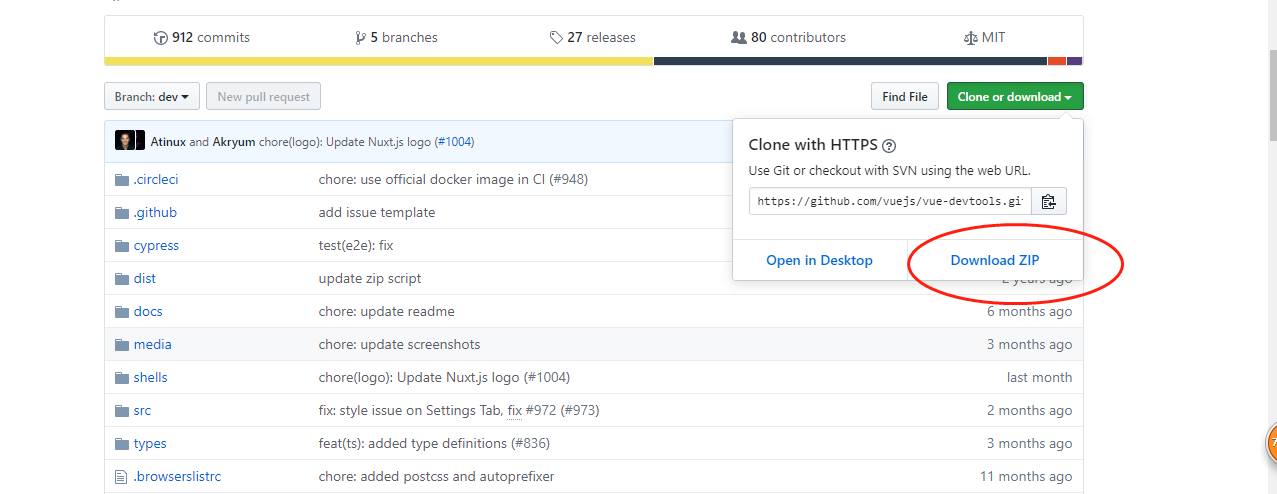Click the help icon beside Clone with HTTPS

[889, 145]
